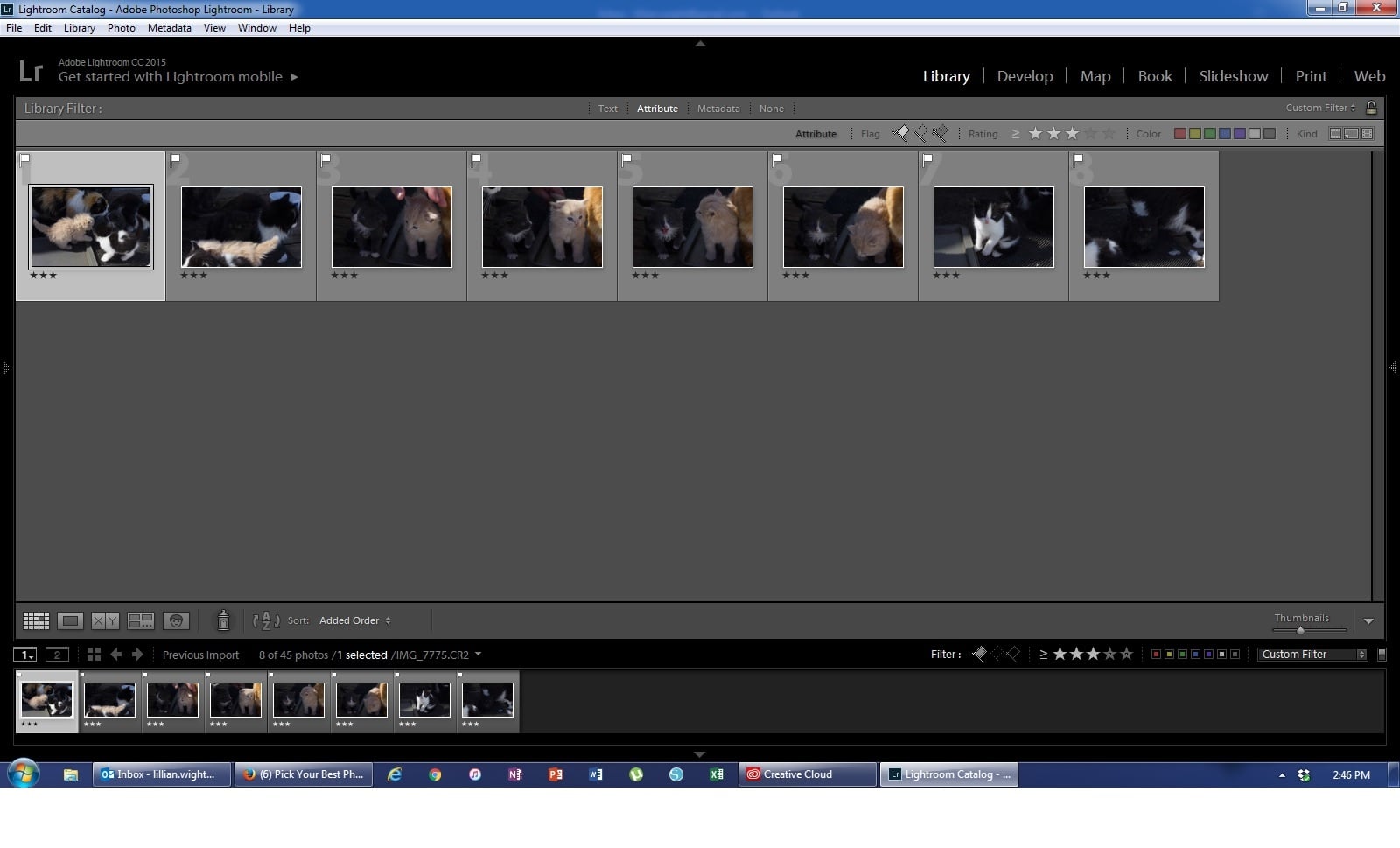Click the Previous Import source label
Screen dimensions: 1400x848
tap(200, 655)
